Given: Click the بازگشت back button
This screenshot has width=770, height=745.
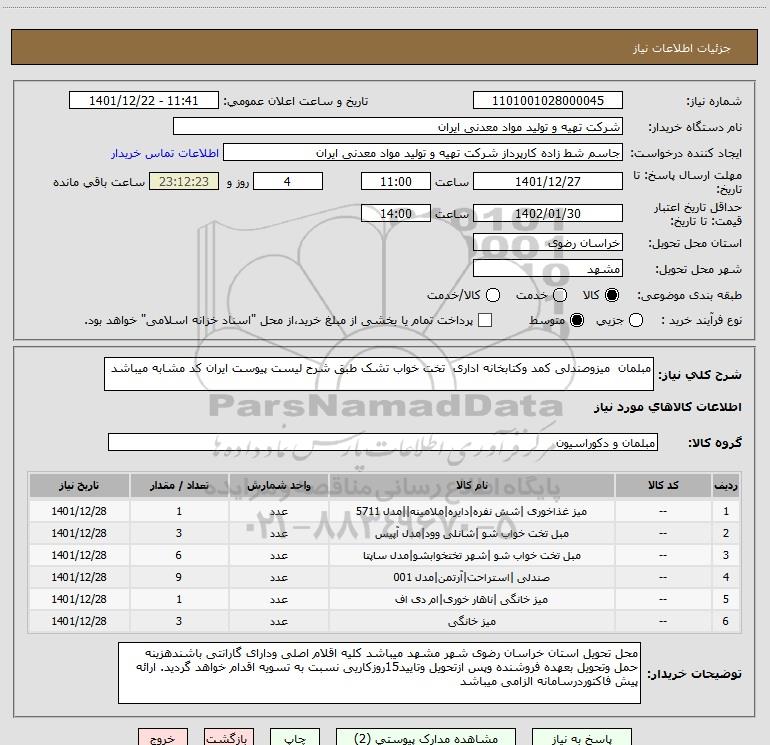Looking at the screenshot, I should pos(229,737).
